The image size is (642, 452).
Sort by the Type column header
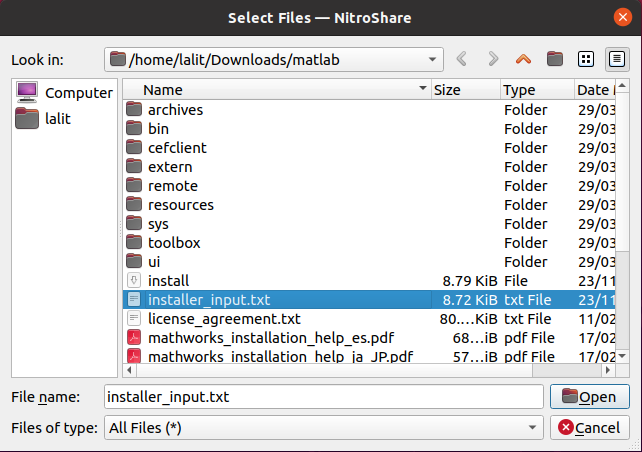pyautogui.click(x=537, y=90)
